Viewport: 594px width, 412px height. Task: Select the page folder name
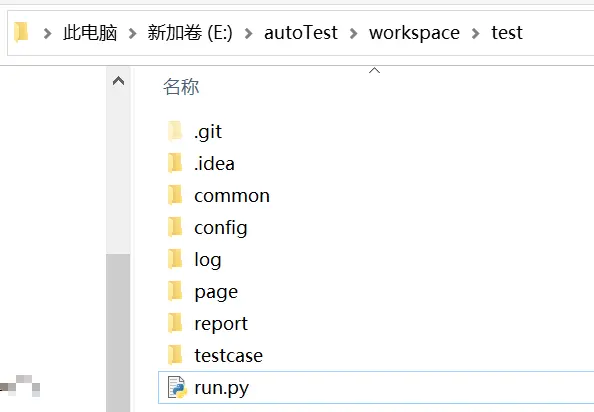pyautogui.click(x=216, y=293)
